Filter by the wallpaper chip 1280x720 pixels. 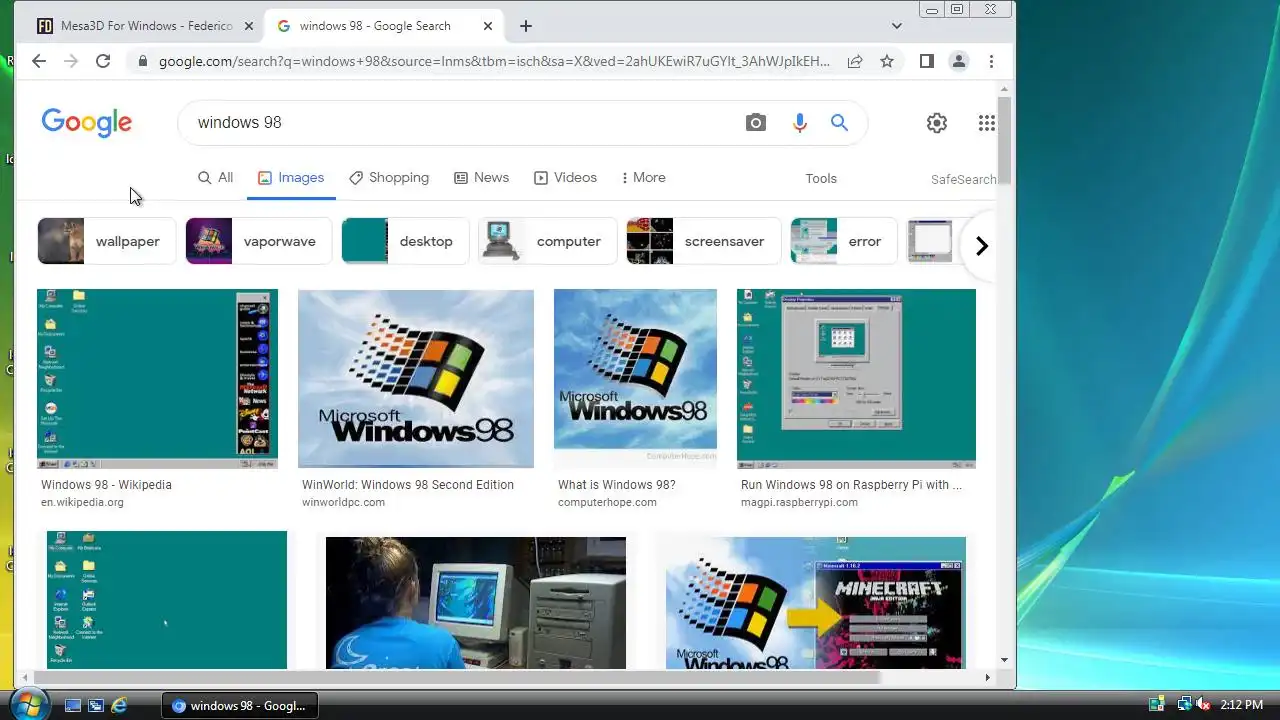pos(106,241)
